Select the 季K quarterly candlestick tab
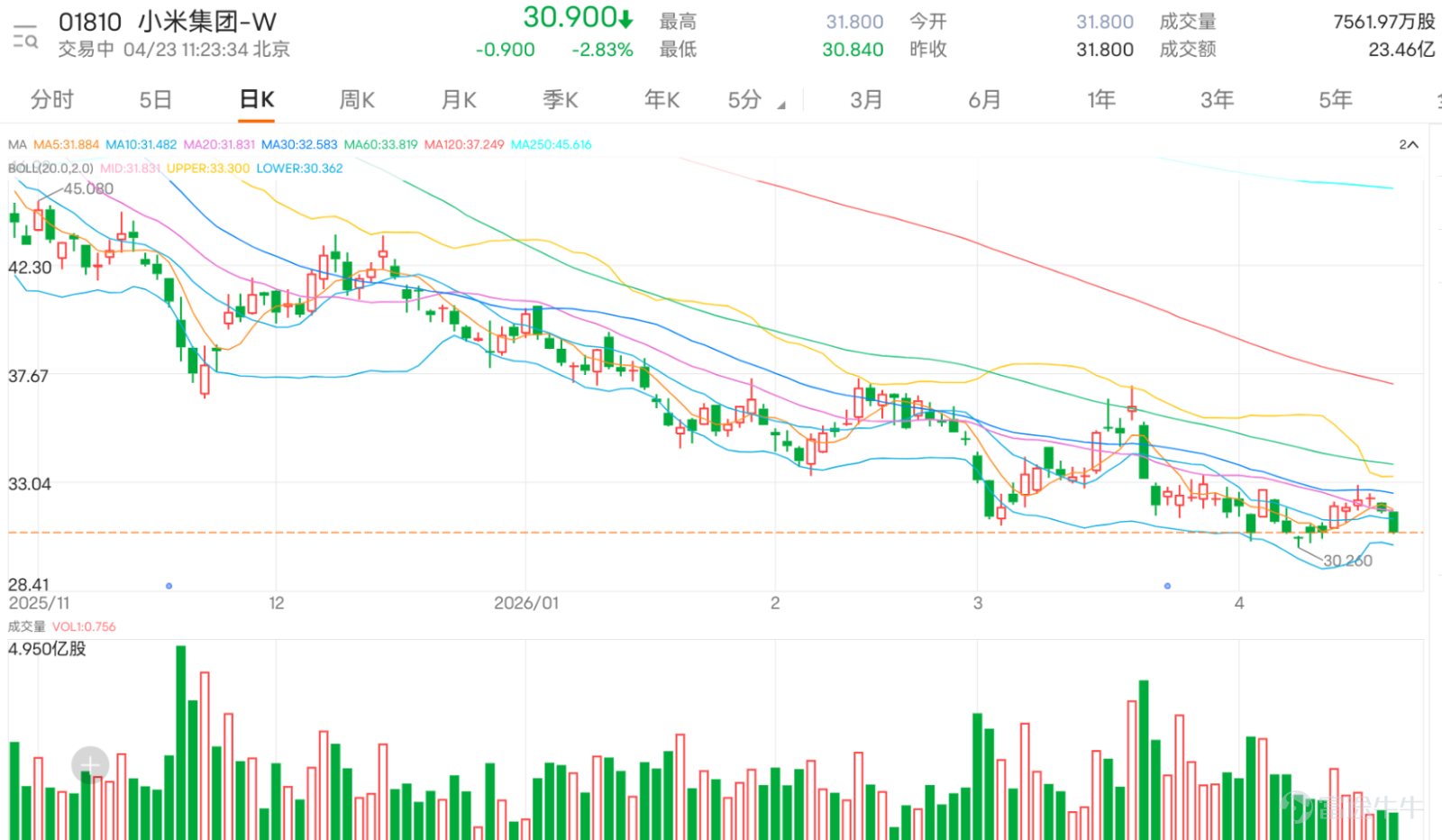1442x840 pixels. point(561,100)
